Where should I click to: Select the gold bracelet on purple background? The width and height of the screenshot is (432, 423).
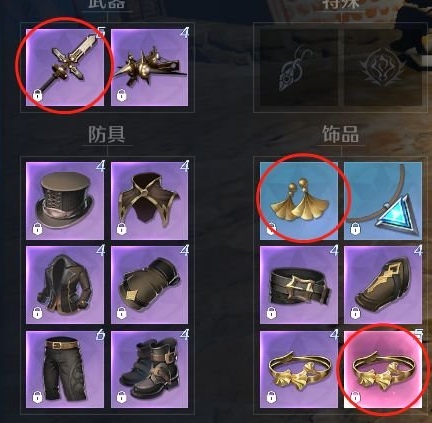click(x=299, y=369)
